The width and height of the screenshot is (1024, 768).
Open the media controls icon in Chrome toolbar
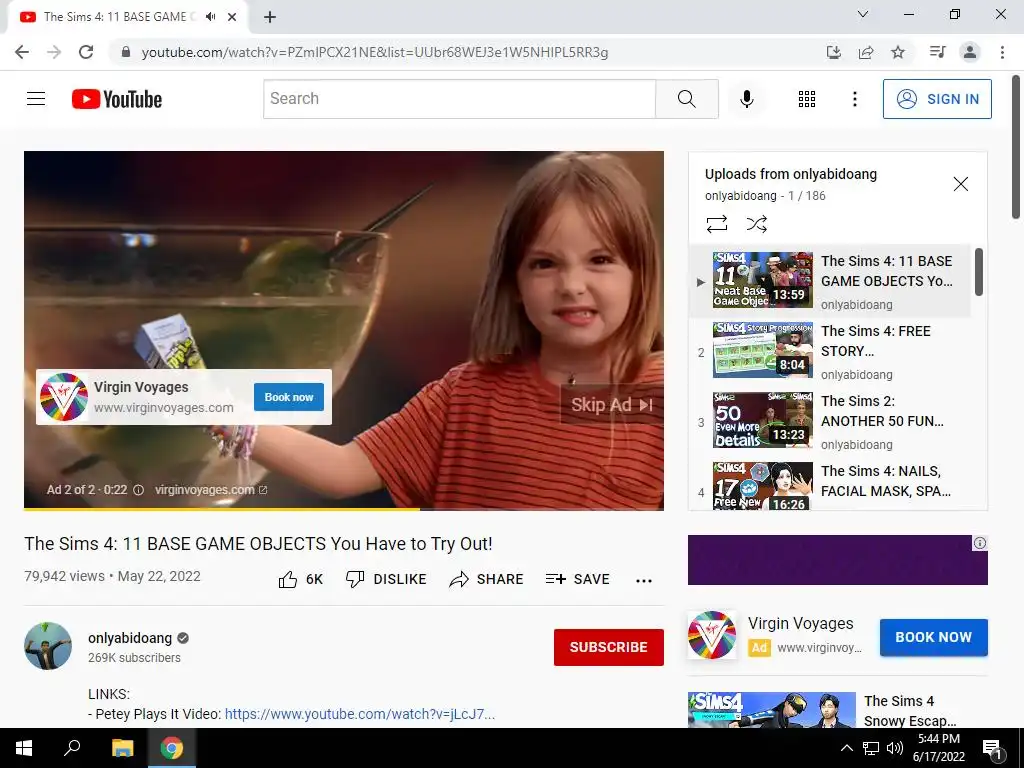click(x=937, y=52)
